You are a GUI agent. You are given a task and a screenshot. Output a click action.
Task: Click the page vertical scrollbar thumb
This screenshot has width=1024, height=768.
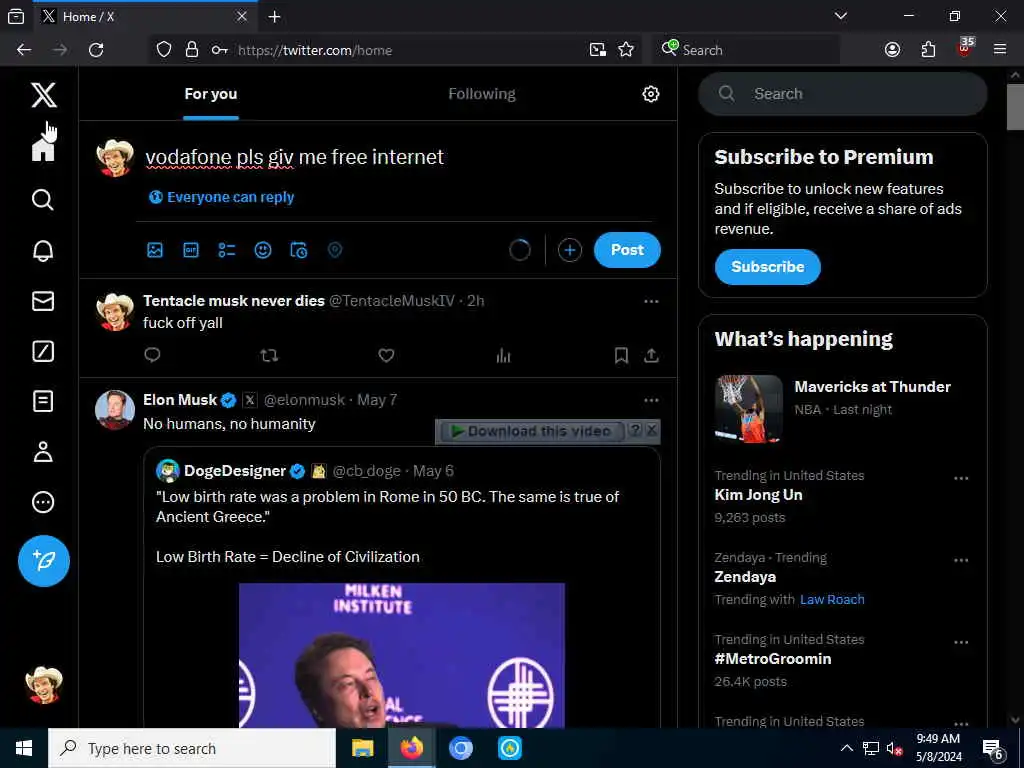click(x=1016, y=108)
